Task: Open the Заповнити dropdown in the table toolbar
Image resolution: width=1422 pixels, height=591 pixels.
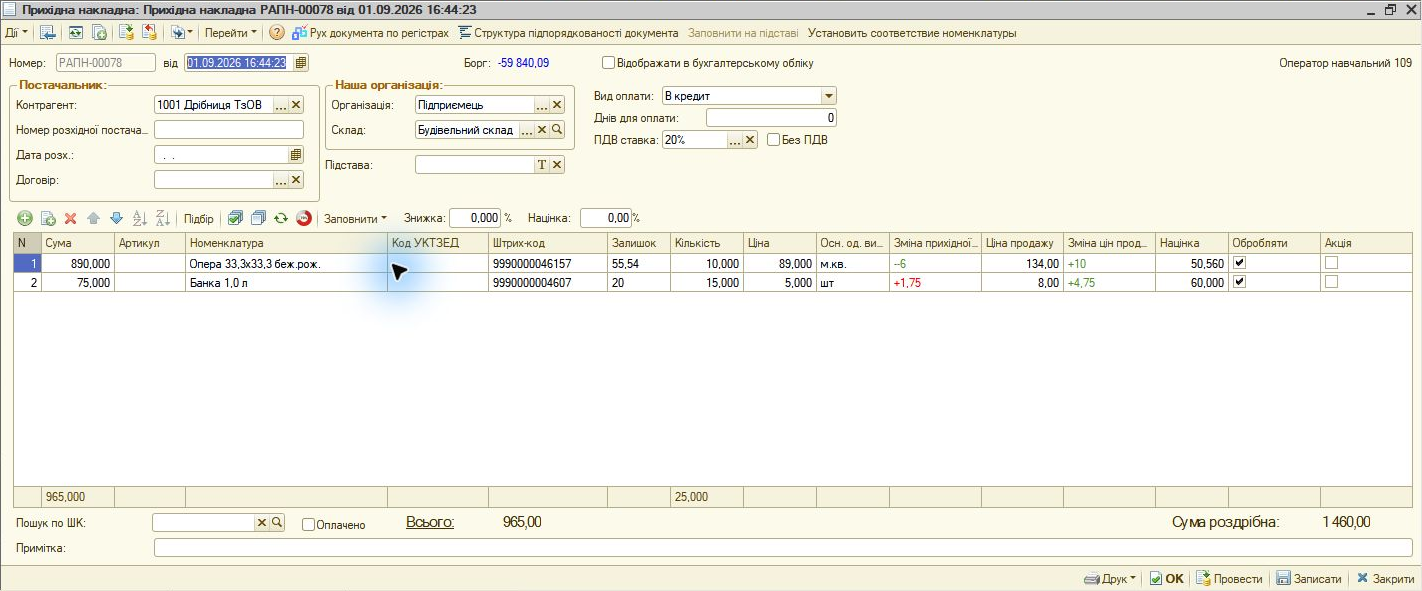Action: tap(355, 218)
